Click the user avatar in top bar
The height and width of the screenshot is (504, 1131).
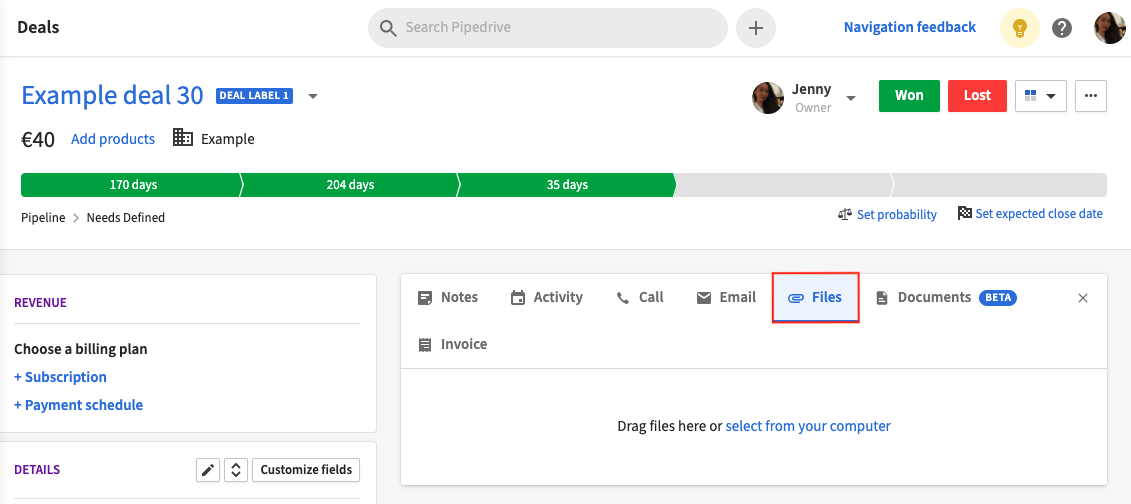coord(1109,28)
